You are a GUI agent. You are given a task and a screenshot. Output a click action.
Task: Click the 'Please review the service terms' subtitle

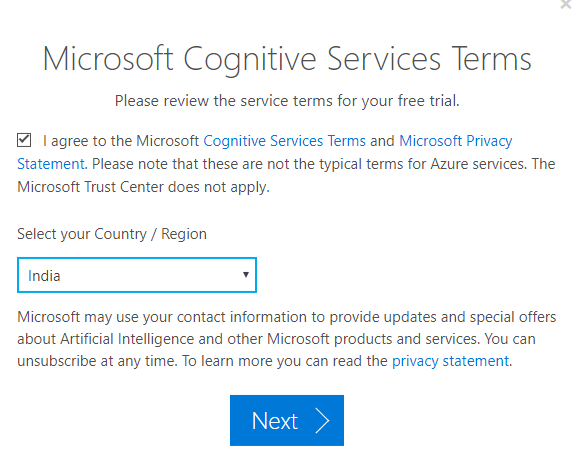tap(287, 101)
